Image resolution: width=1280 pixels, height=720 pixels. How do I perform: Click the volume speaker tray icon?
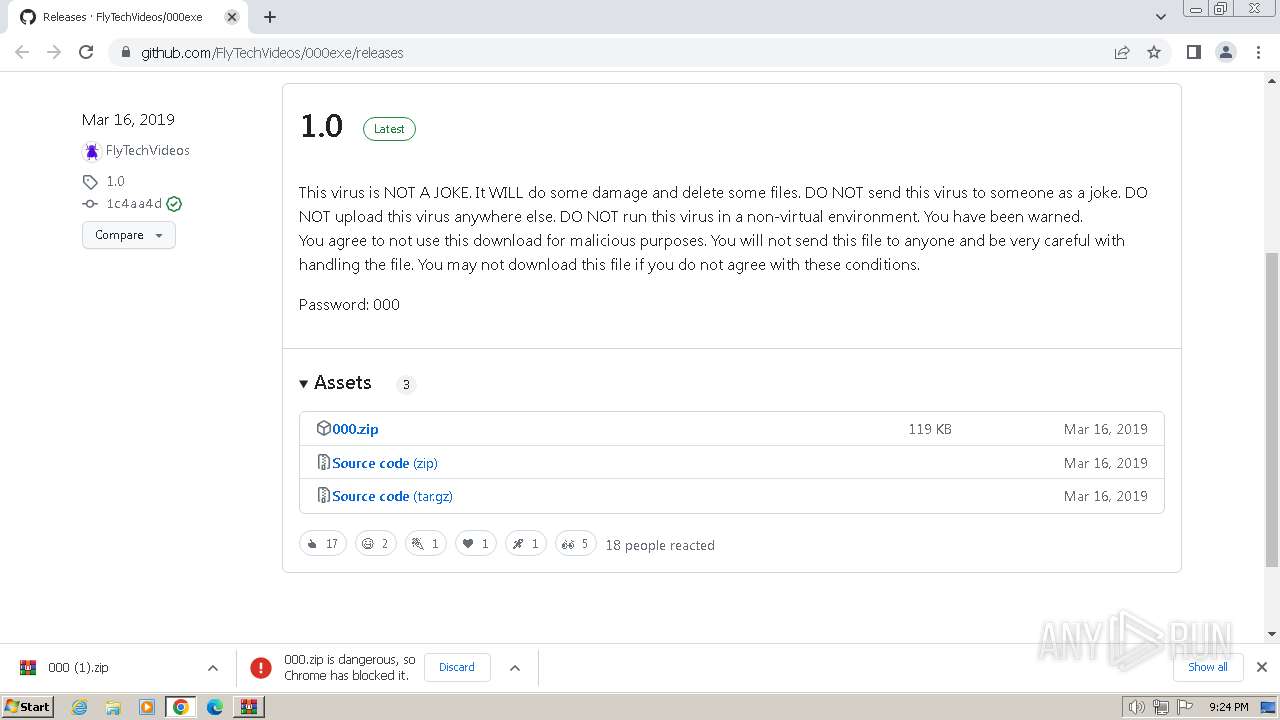[x=1136, y=707]
